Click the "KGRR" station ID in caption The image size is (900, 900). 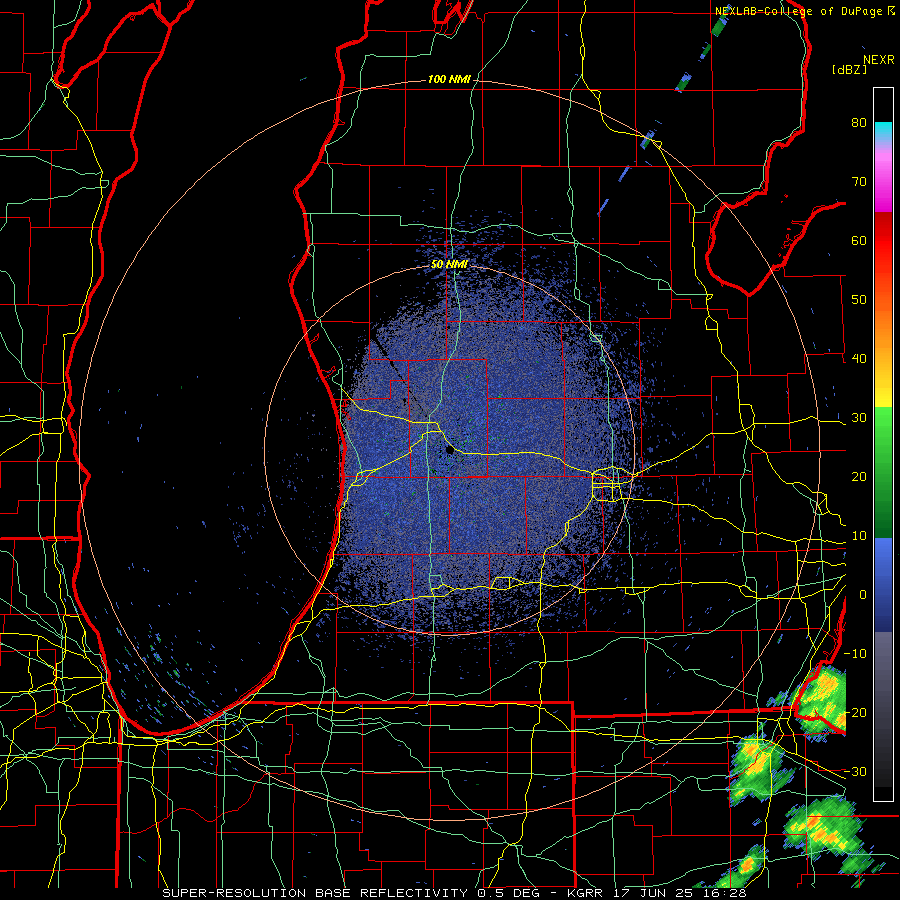tap(584, 893)
